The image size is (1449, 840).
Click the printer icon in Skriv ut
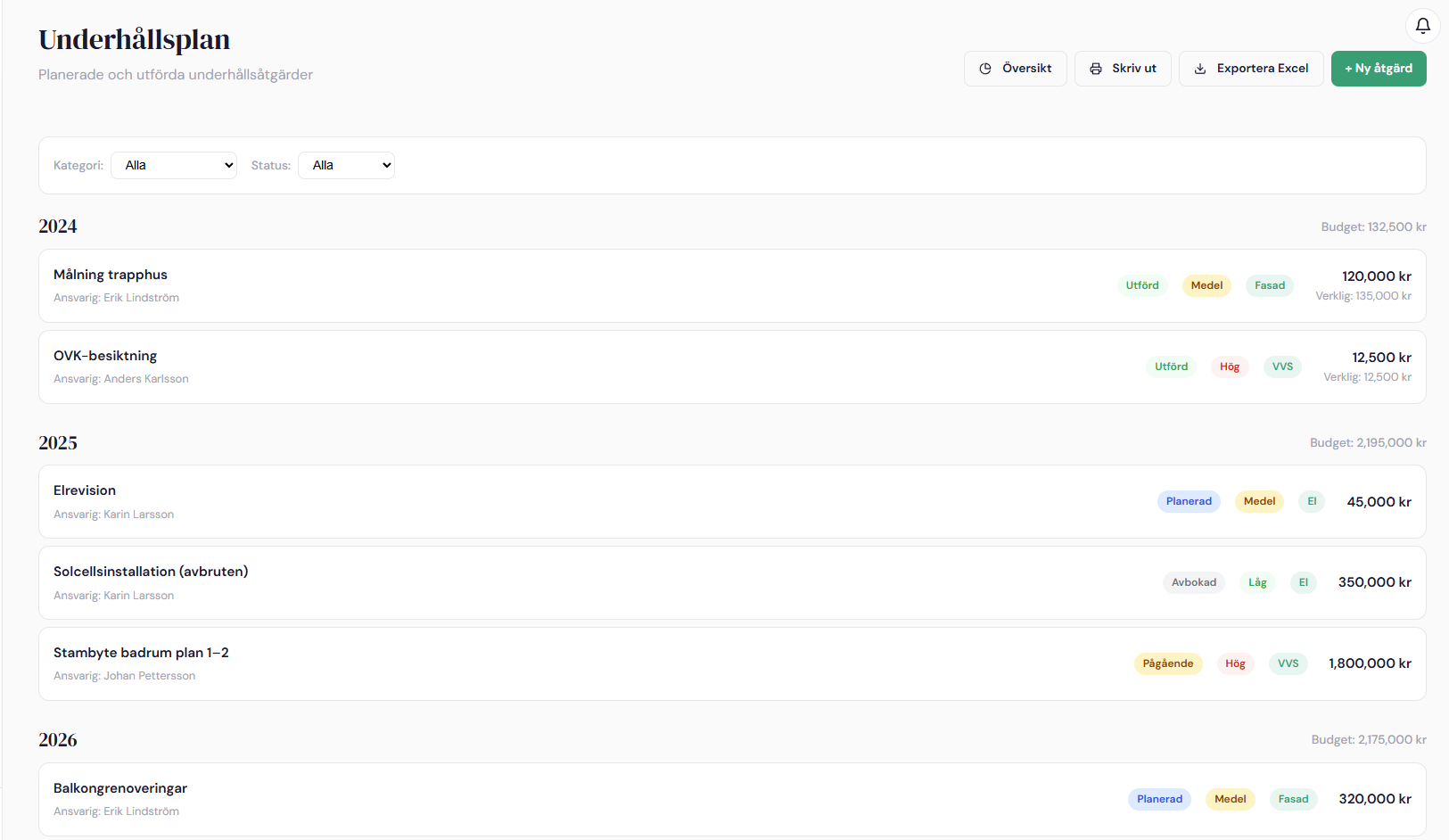click(1096, 69)
